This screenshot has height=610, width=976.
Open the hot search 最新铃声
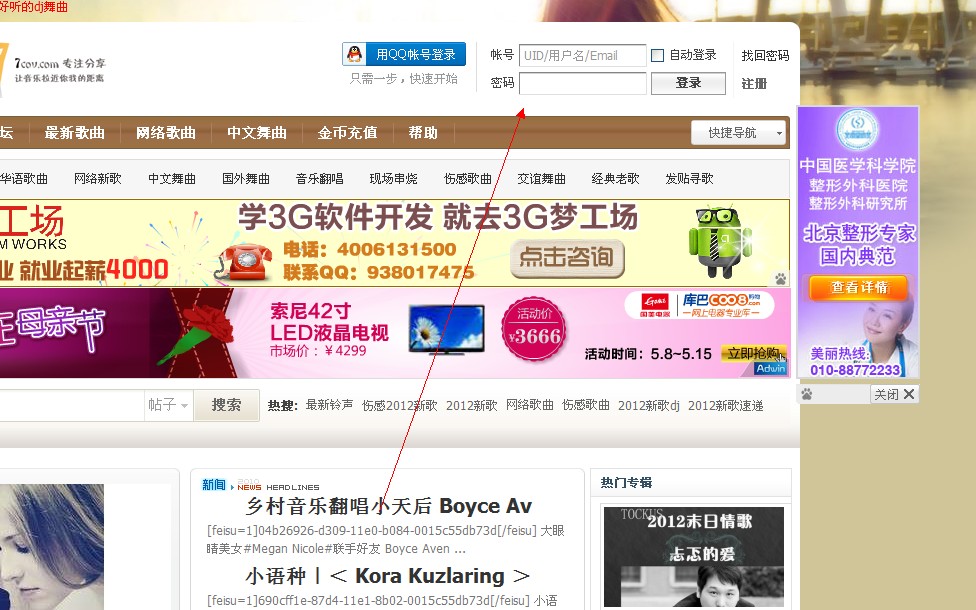(x=329, y=405)
